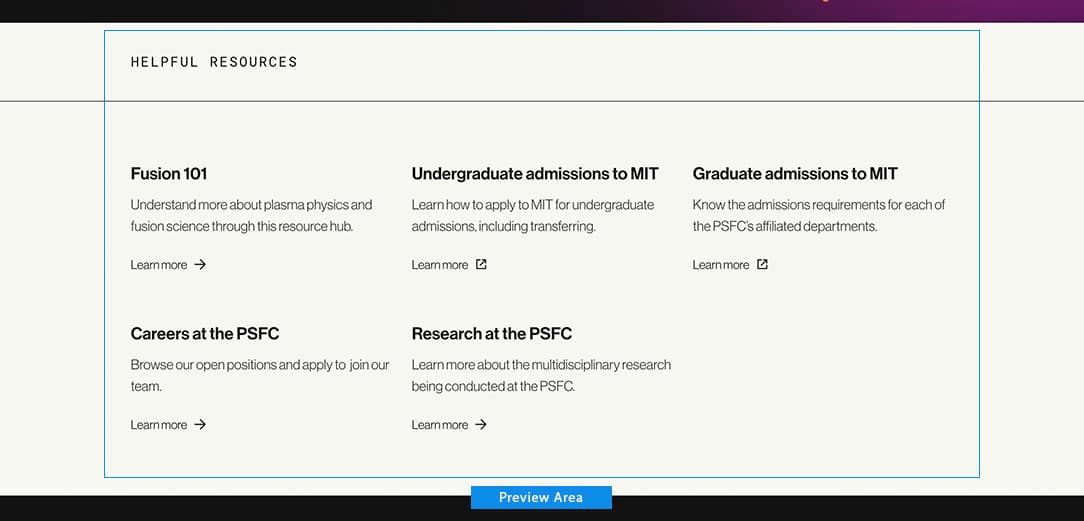The width and height of the screenshot is (1084, 521).
Task: Click the external-link icon under Graduate admissions
Action: click(762, 264)
